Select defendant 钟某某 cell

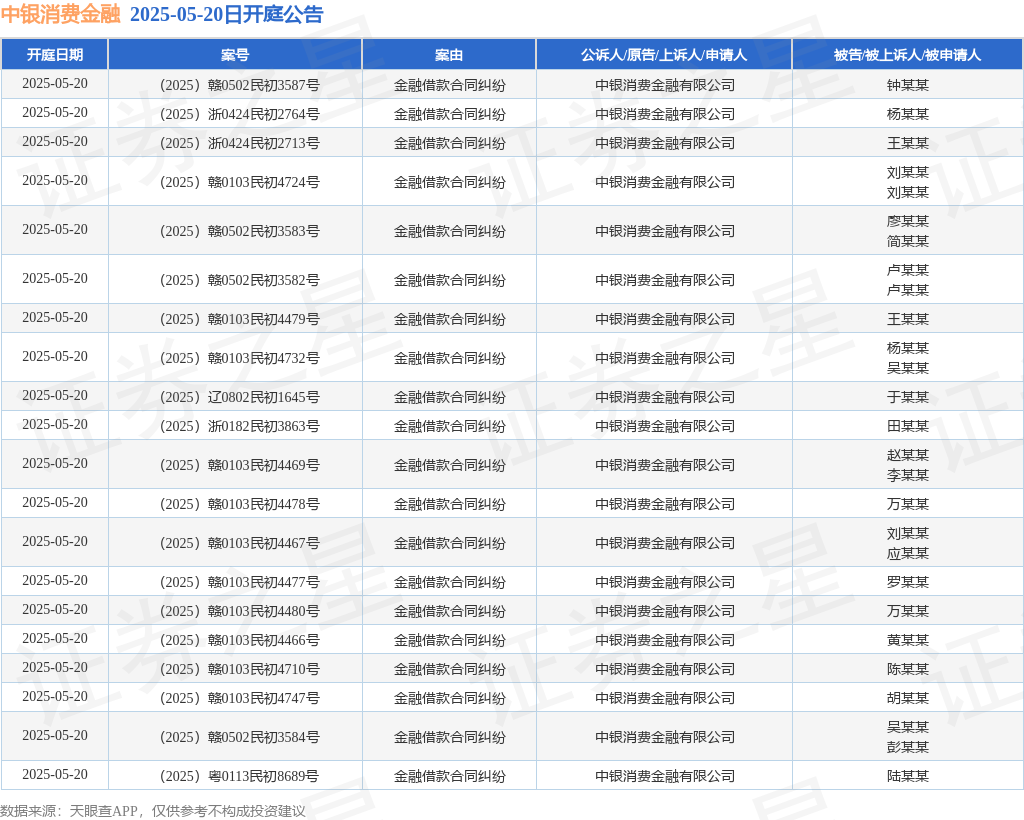(907, 85)
